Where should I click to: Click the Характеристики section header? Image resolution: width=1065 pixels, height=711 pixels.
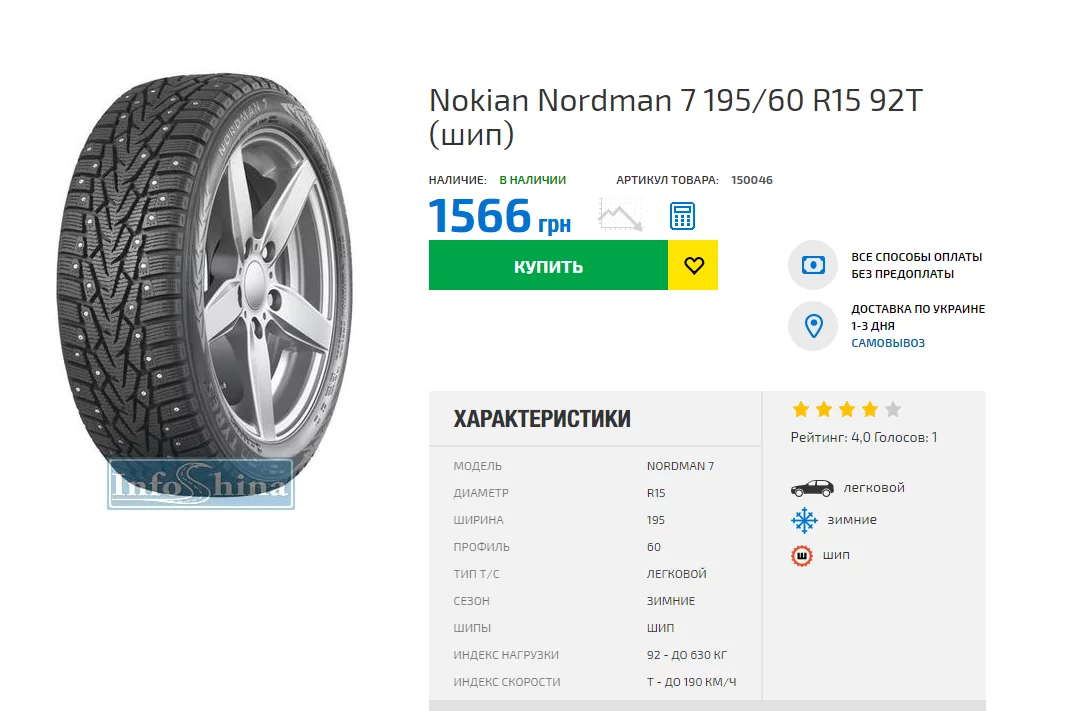[x=542, y=419]
